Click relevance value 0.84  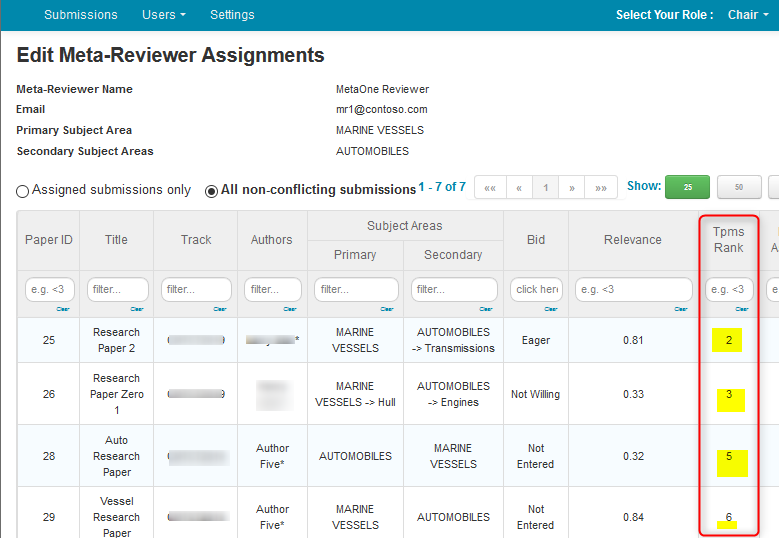(633, 517)
